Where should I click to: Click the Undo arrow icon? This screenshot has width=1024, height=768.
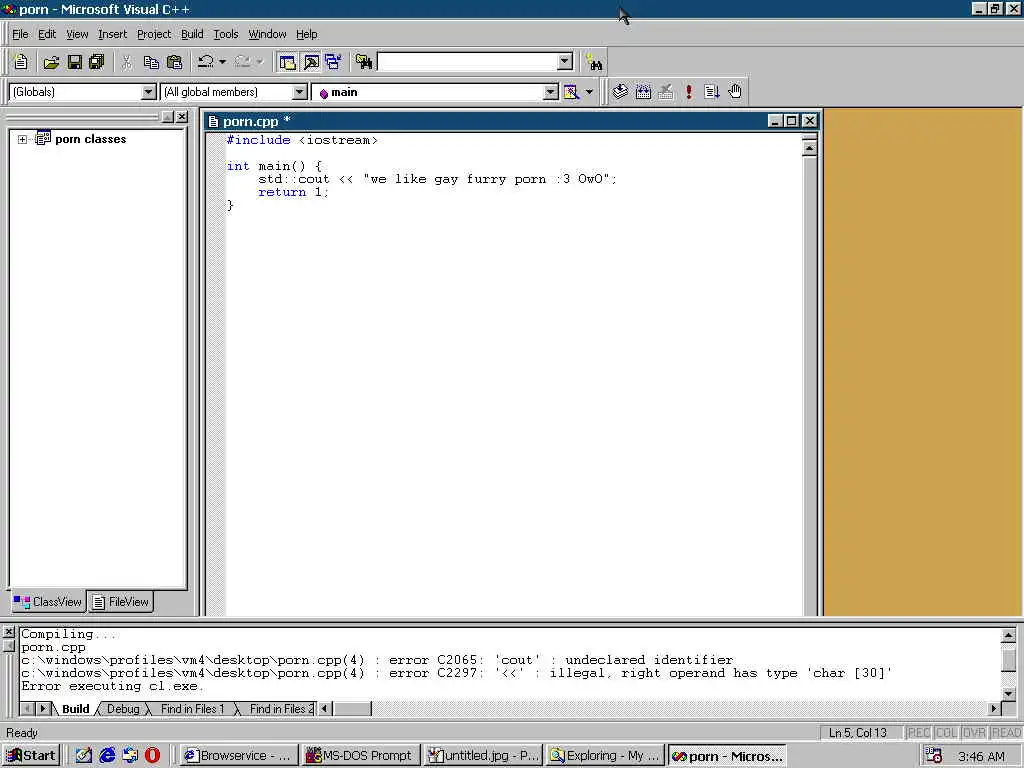[206, 62]
